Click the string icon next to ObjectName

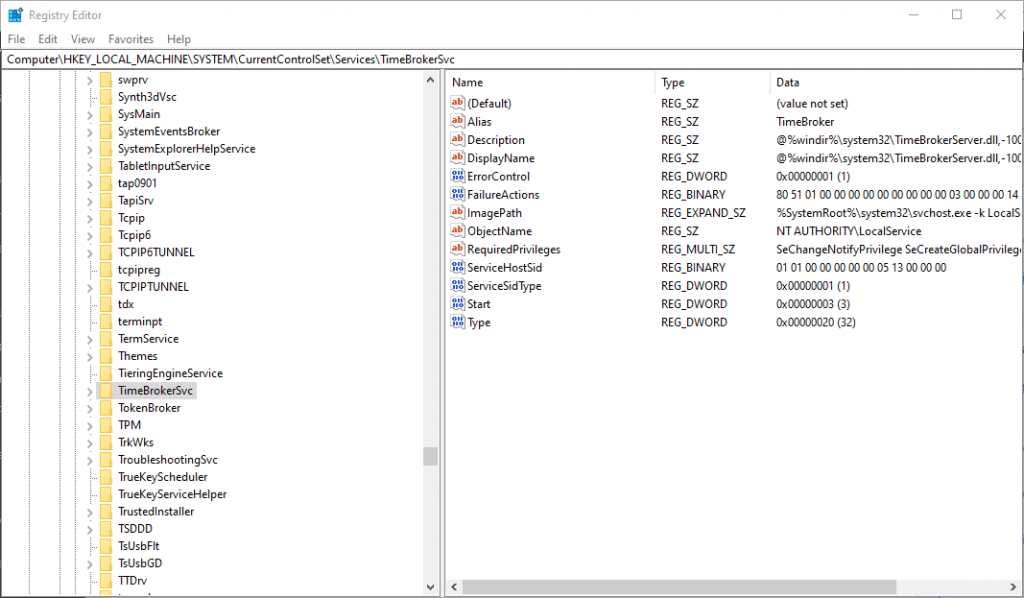click(x=457, y=230)
